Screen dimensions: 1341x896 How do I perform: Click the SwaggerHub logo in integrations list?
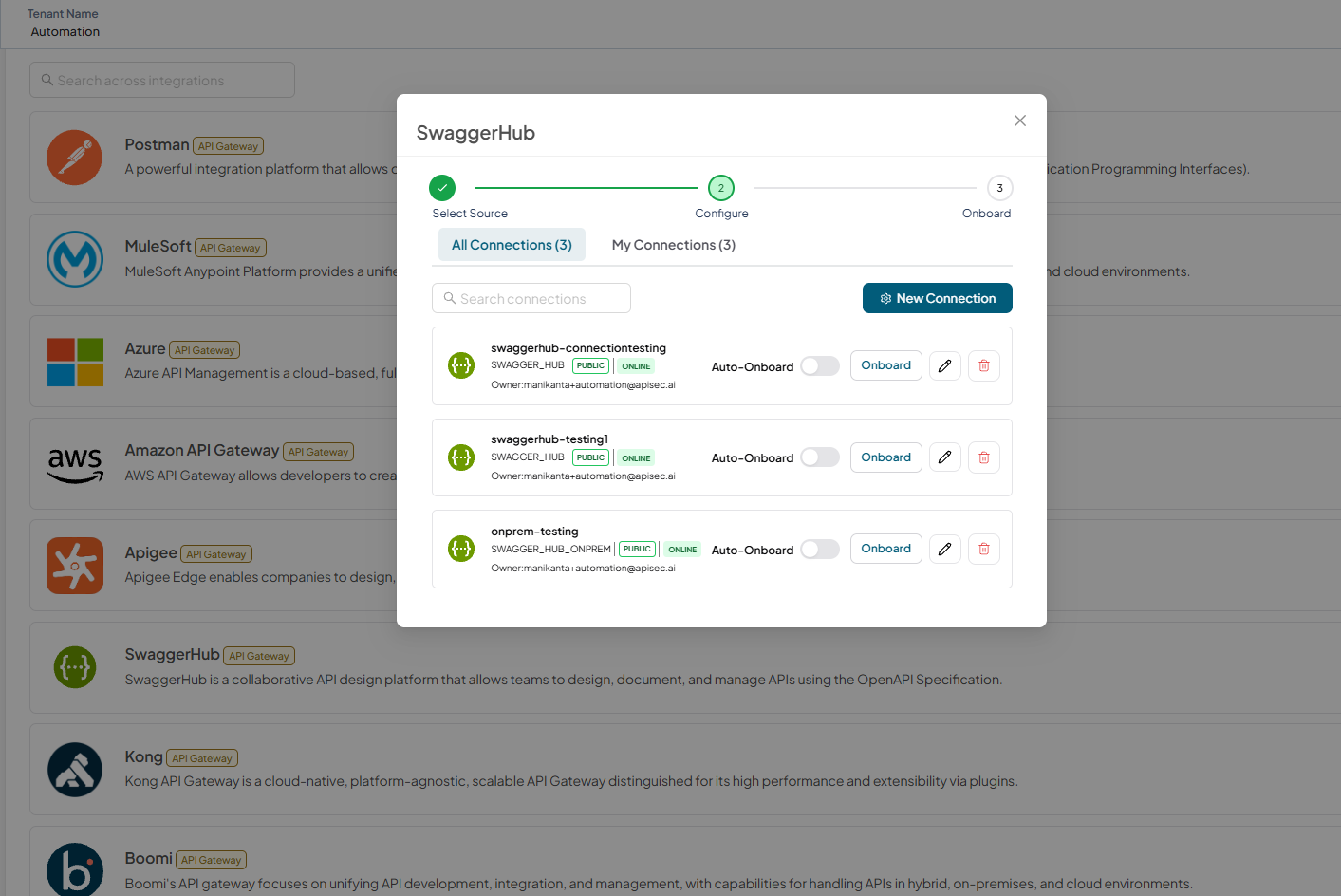[75, 667]
